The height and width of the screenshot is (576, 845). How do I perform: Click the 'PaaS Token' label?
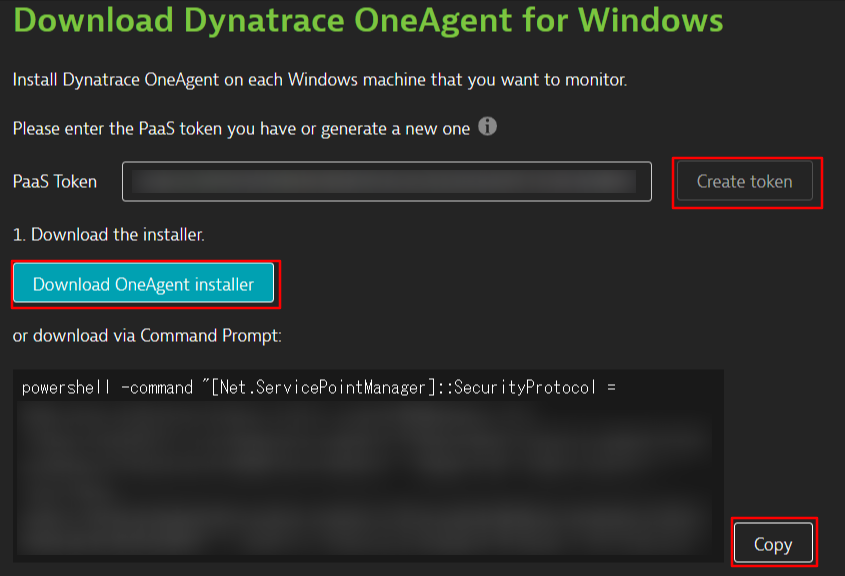(x=55, y=182)
